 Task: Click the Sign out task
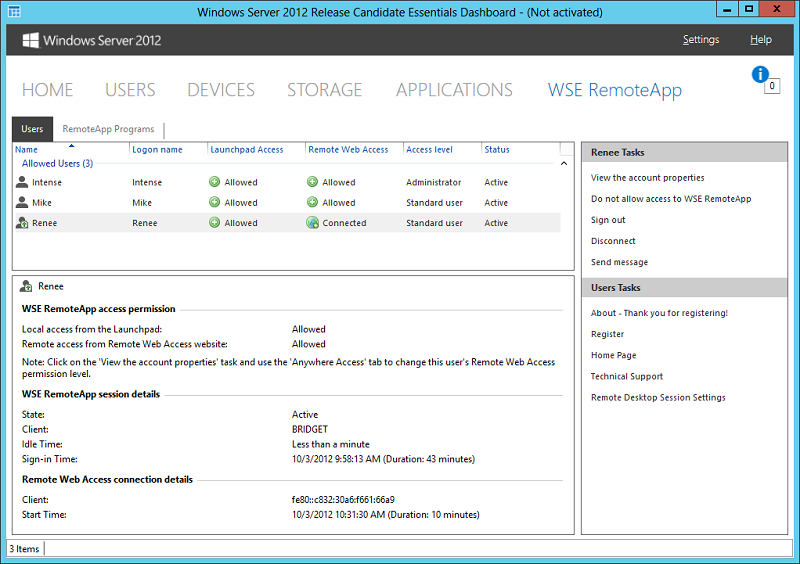click(608, 220)
